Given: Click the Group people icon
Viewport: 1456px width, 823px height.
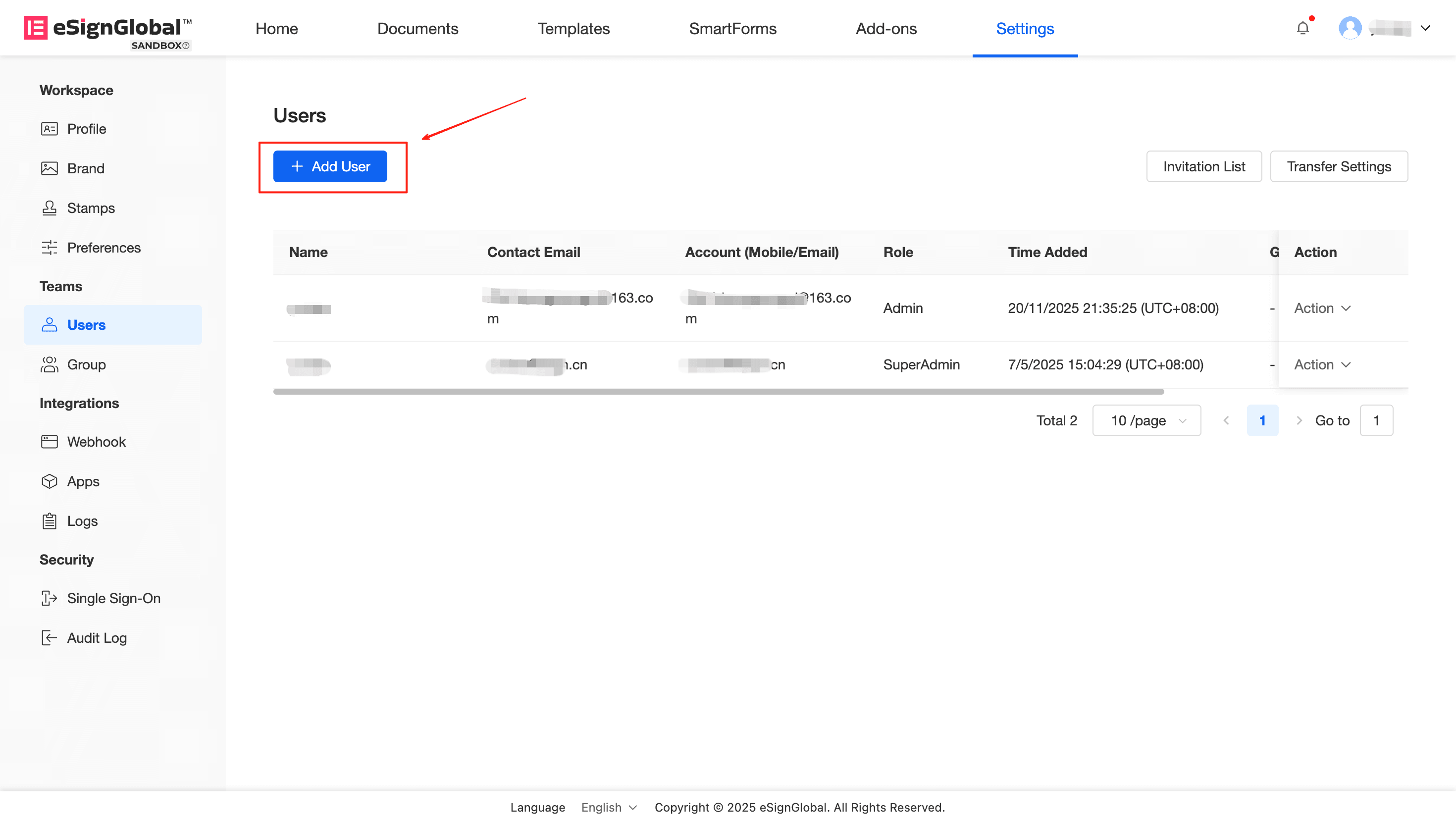Looking at the screenshot, I should (49, 364).
